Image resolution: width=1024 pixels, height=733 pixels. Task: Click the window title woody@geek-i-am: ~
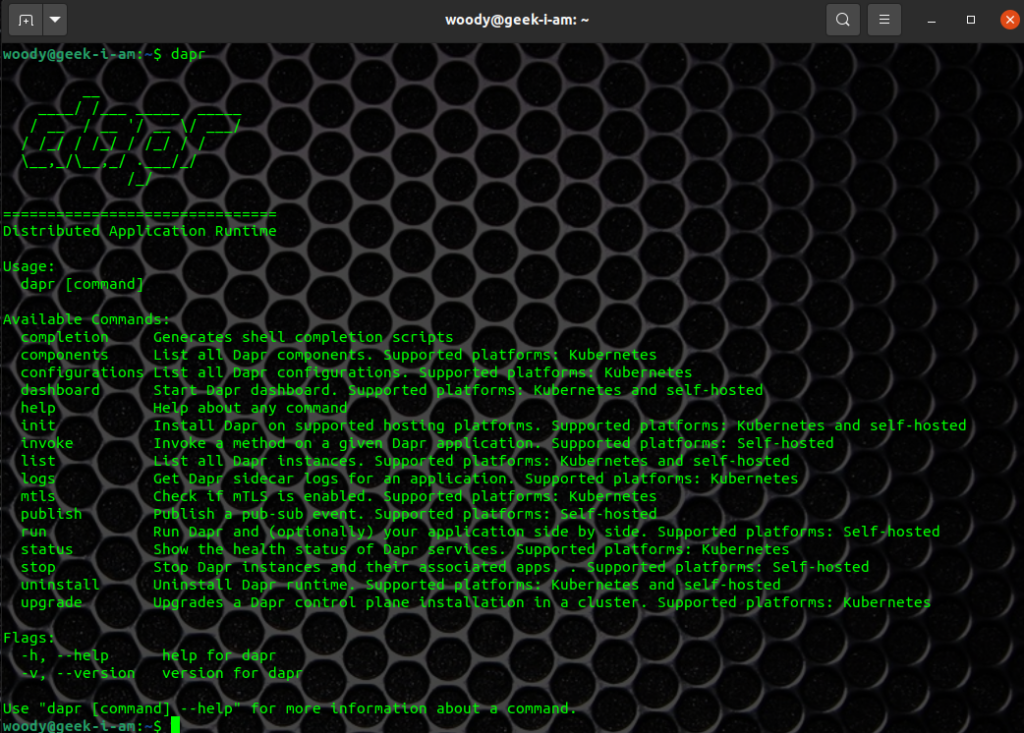click(x=517, y=20)
